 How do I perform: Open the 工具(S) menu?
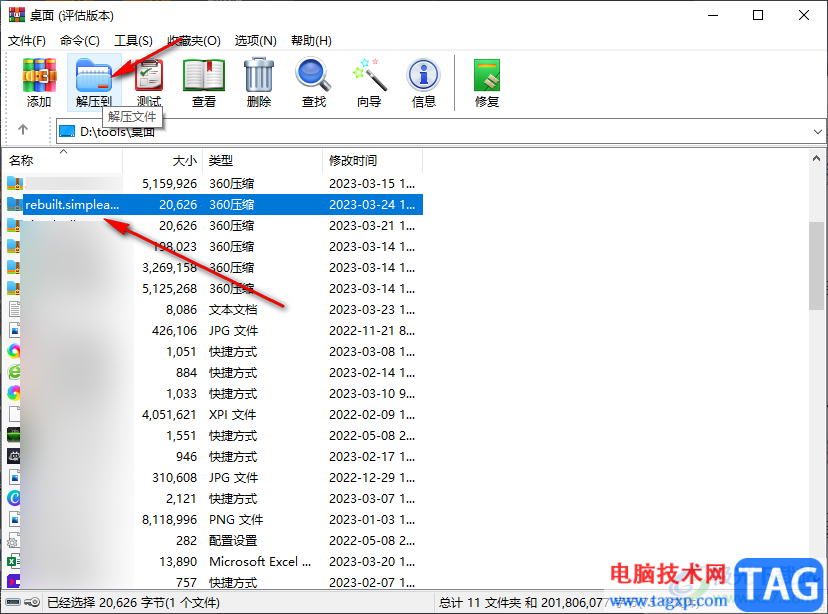(134, 41)
